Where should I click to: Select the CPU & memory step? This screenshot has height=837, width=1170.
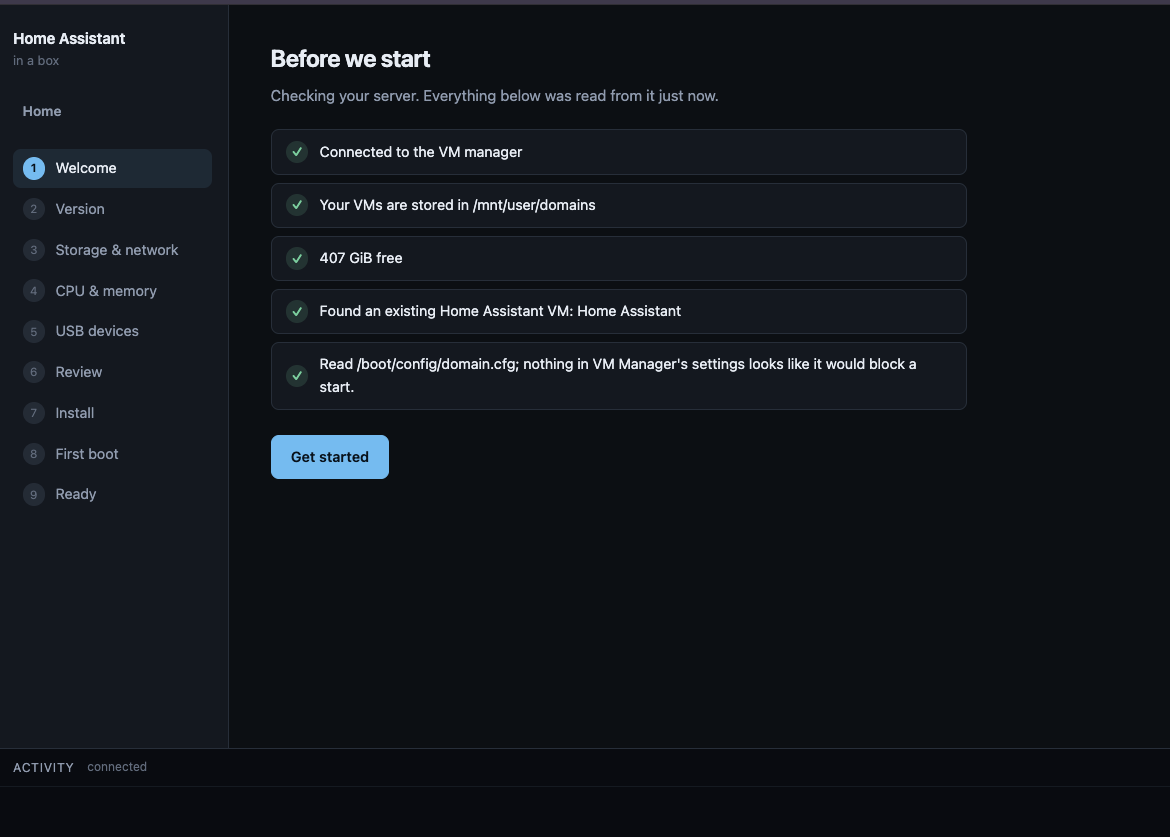[112, 291]
